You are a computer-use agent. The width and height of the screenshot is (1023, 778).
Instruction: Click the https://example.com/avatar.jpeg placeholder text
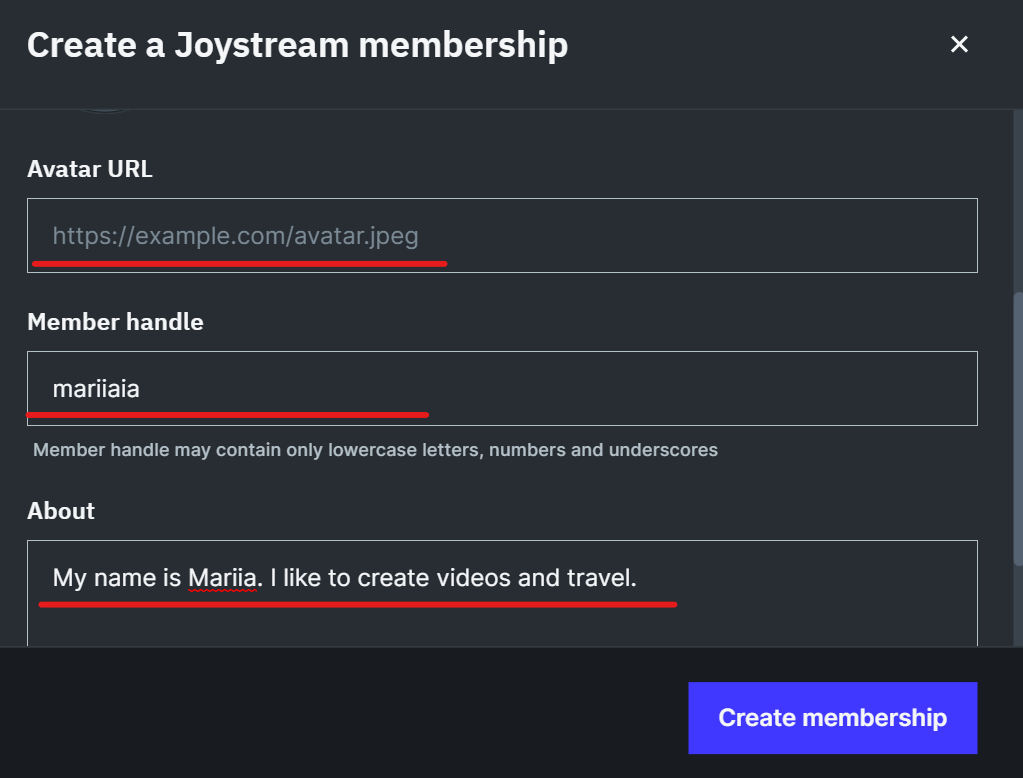click(x=236, y=236)
